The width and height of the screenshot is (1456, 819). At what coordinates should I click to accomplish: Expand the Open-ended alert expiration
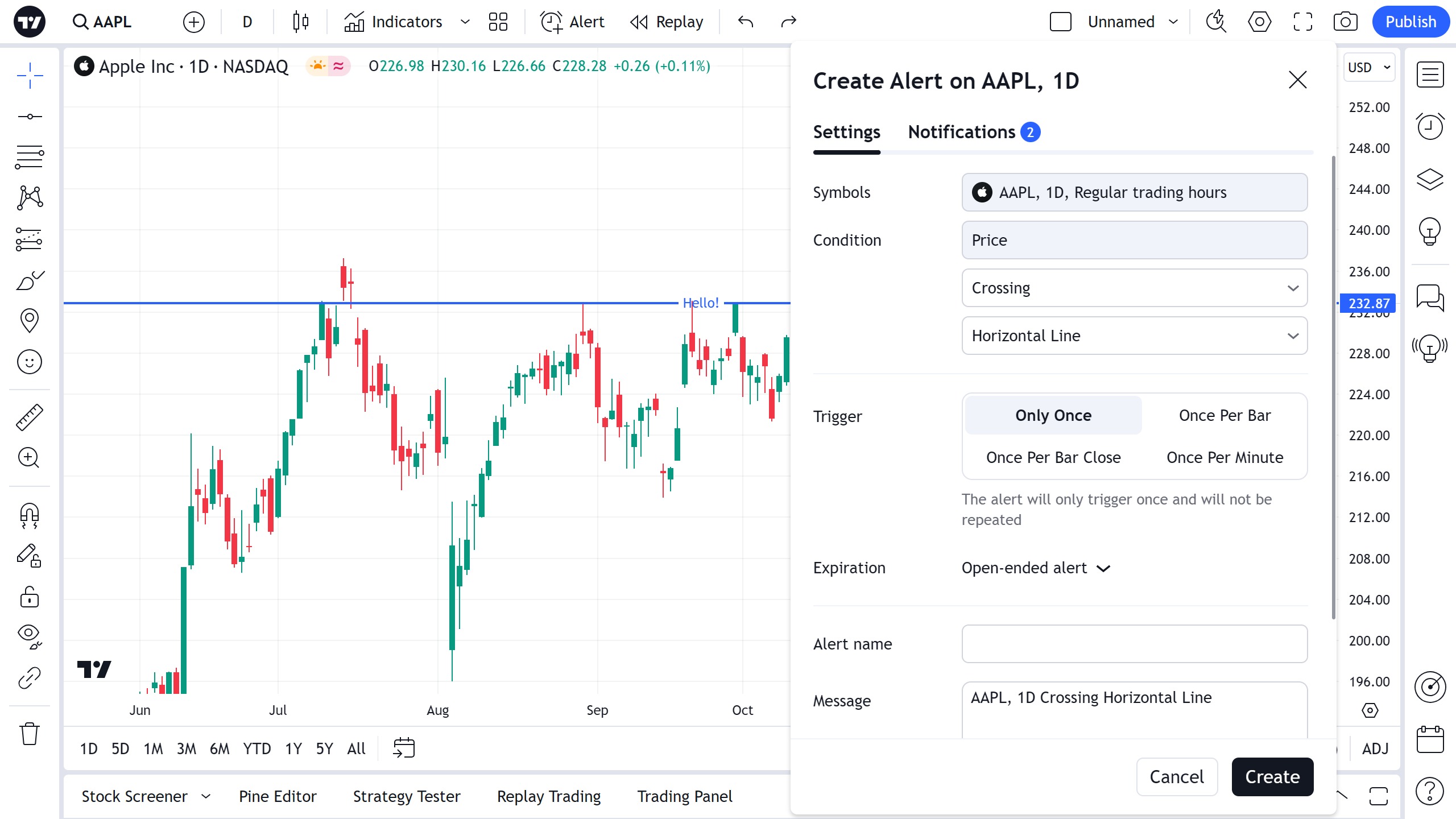[1035, 568]
